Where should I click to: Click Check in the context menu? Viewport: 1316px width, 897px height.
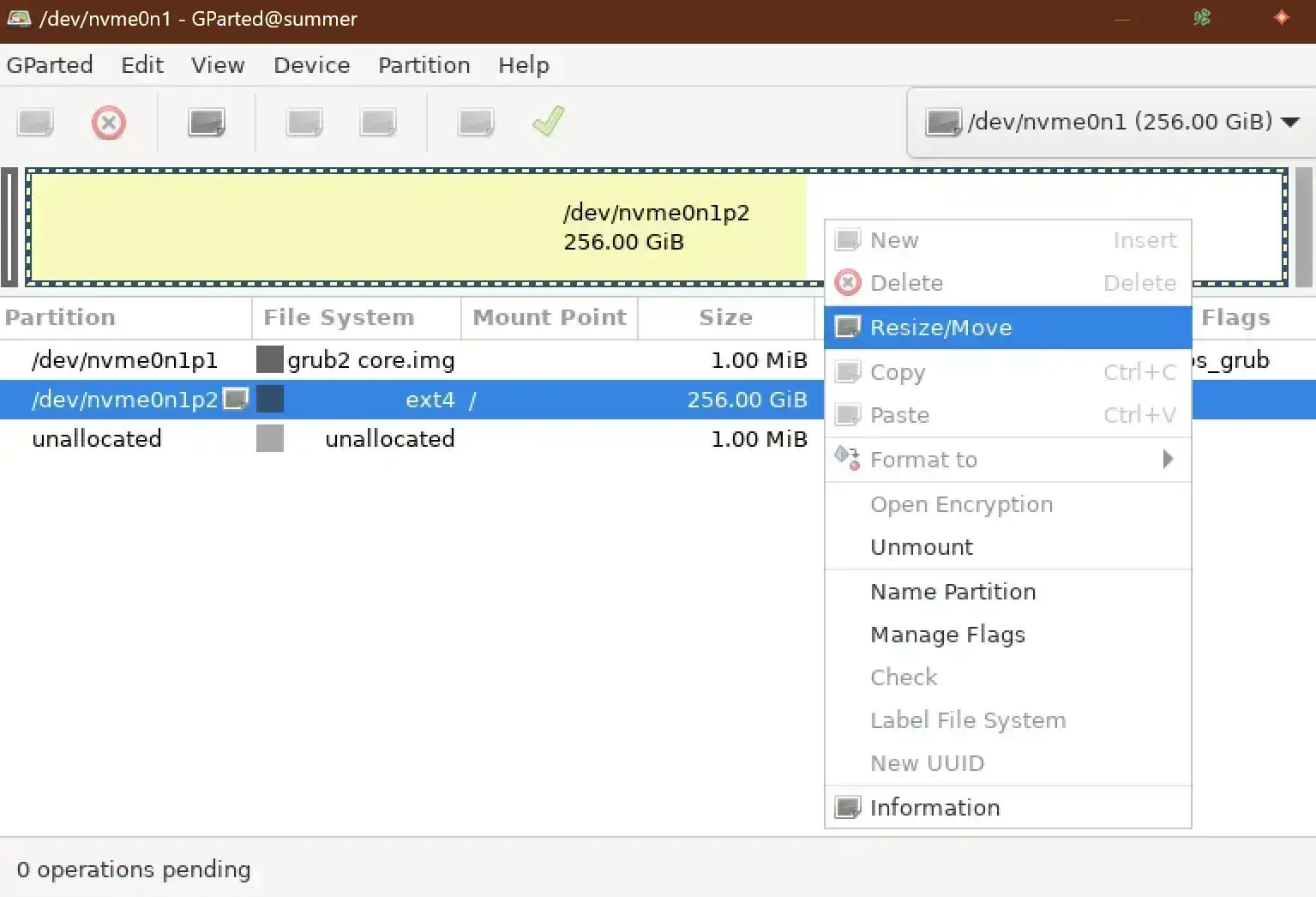pyautogui.click(x=1008, y=677)
